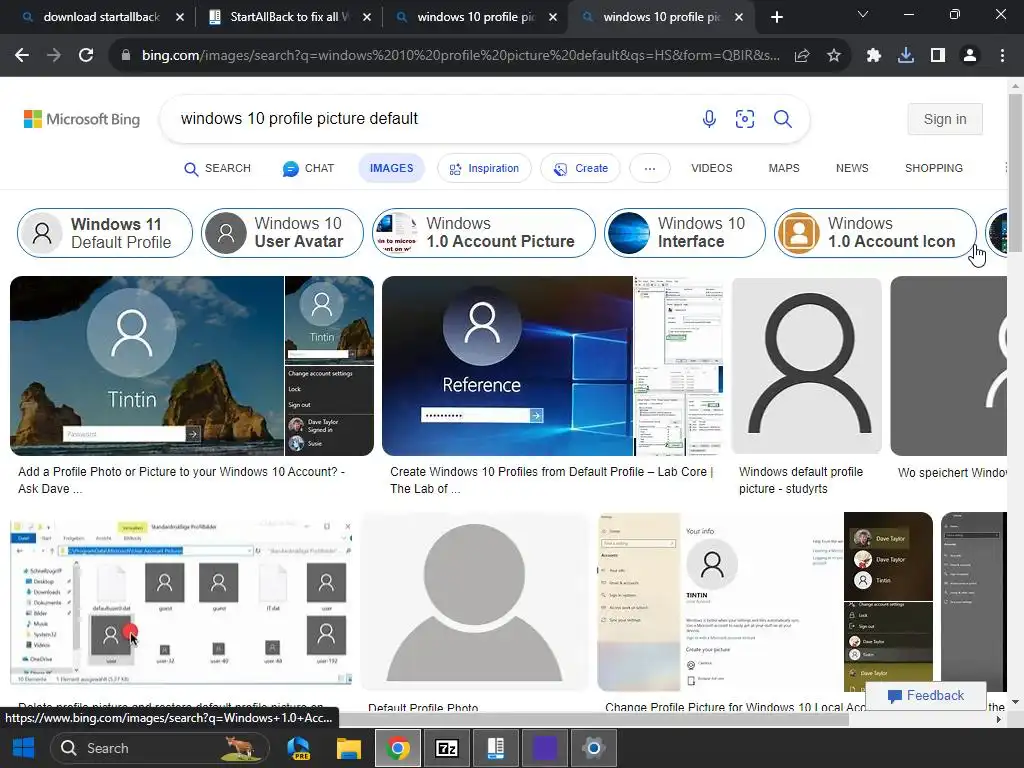Click the taskbar Search box

[x=160, y=748]
